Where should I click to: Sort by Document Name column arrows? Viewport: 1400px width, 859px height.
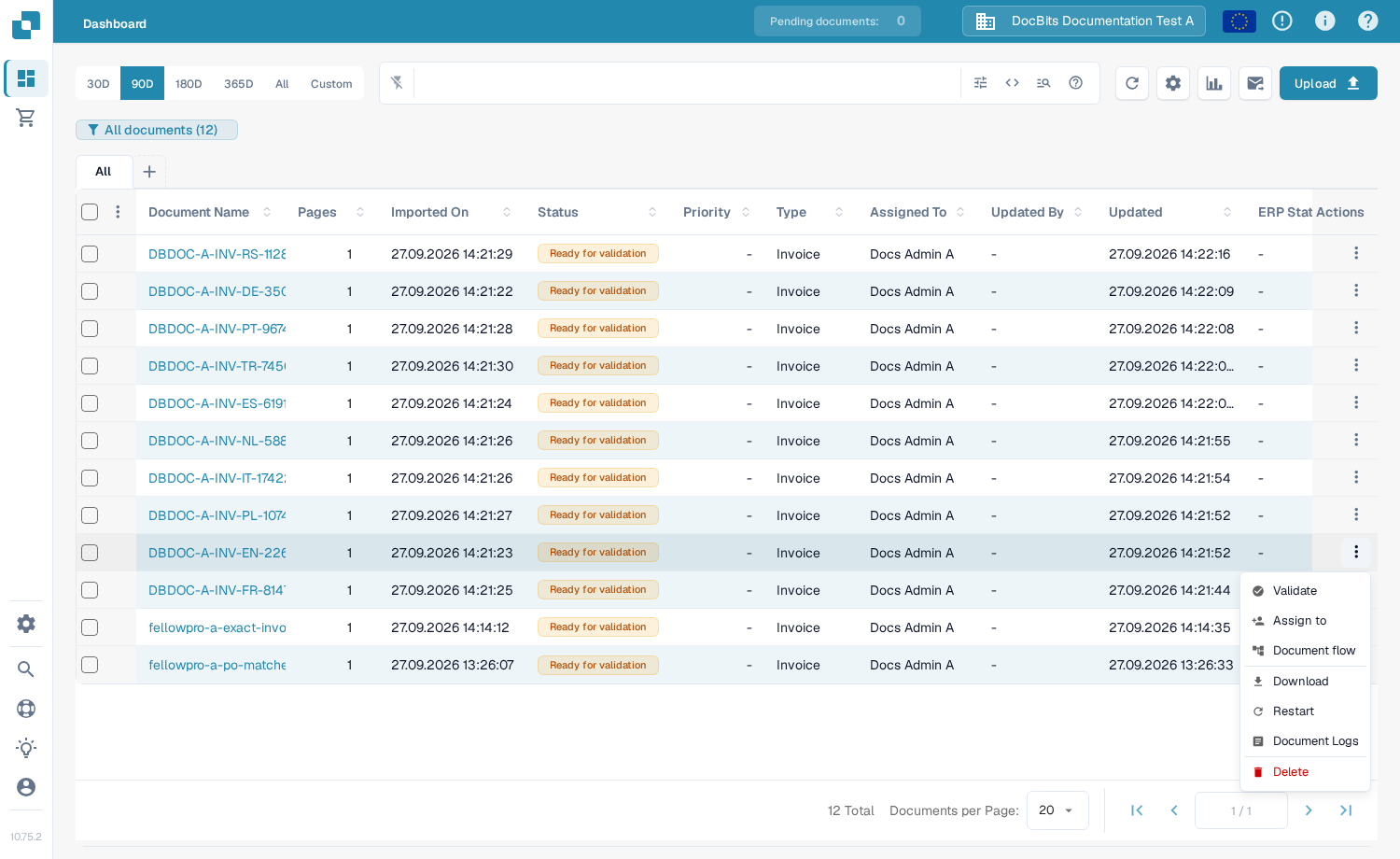pos(267,212)
